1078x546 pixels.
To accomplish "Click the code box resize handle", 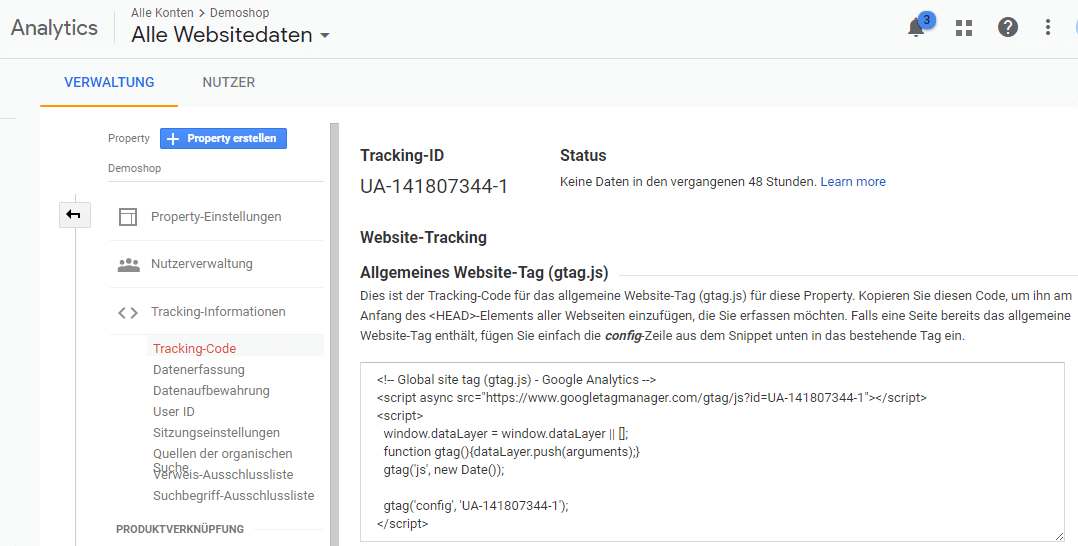I will tap(1059, 536).
